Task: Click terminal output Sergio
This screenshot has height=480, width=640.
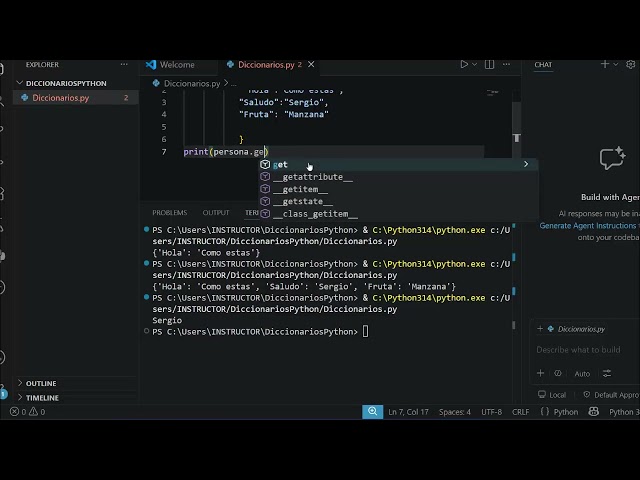Action: click(x=167, y=320)
